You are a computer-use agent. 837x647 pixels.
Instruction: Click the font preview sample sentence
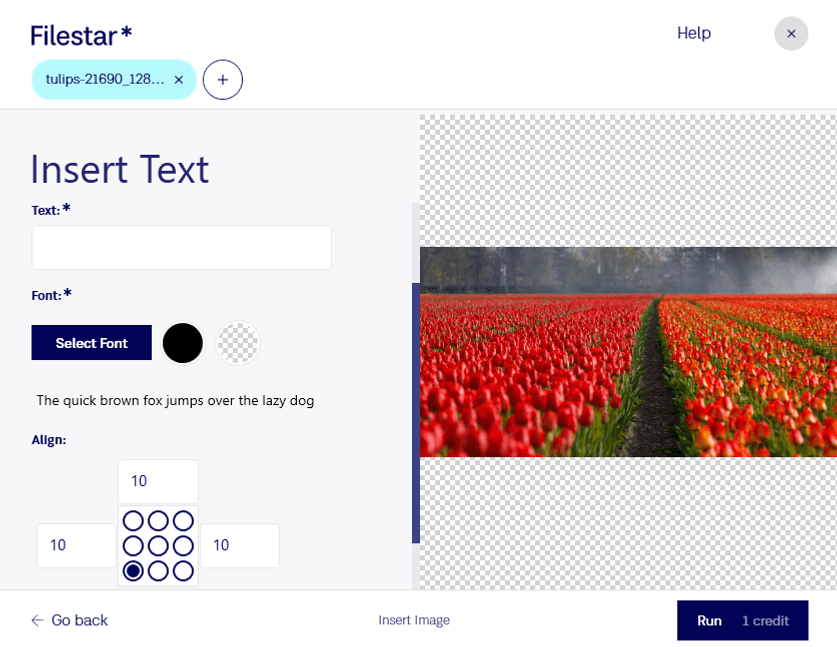point(175,400)
